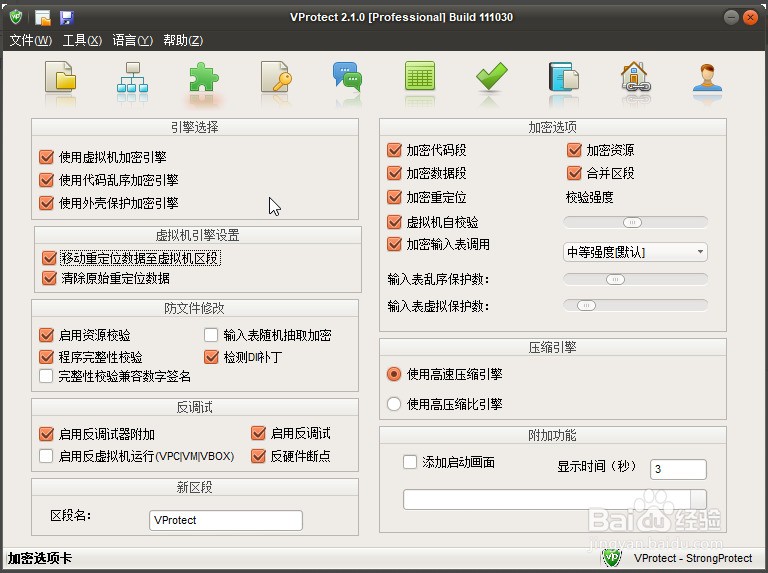Open the 中等强度[默认] strength dropdown
This screenshot has width=768, height=573.
tap(635, 252)
